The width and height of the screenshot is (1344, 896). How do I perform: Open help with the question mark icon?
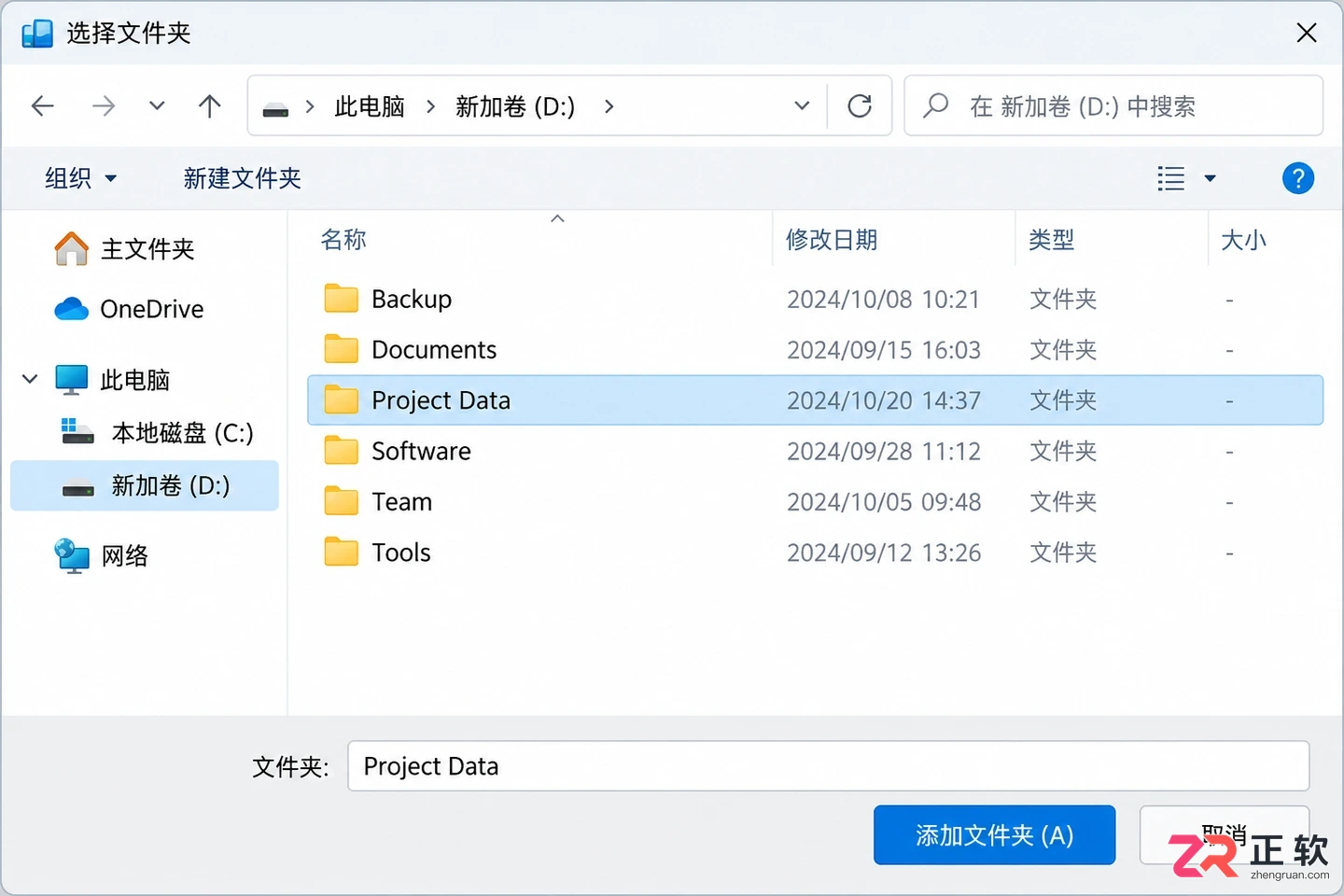pyautogui.click(x=1298, y=178)
